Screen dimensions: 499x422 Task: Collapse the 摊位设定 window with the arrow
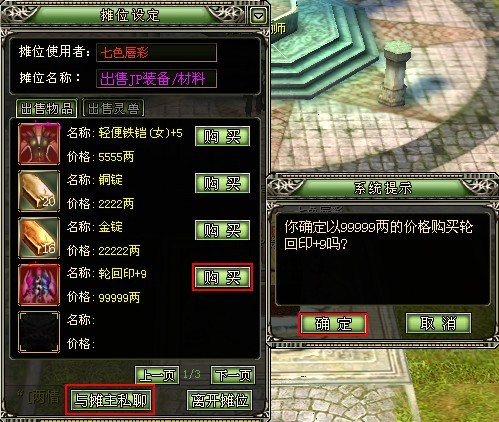tap(258, 15)
